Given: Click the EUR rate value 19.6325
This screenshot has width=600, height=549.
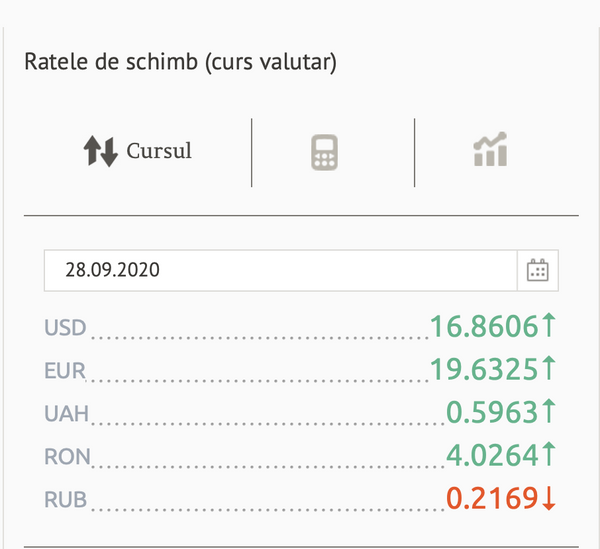Looking at the screenshot, I should click(x=484, y=369).
